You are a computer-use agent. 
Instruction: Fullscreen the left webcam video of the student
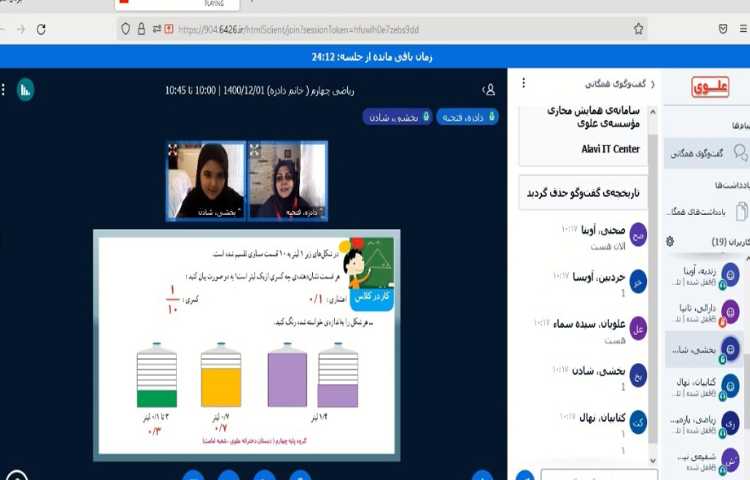point(174,149)
